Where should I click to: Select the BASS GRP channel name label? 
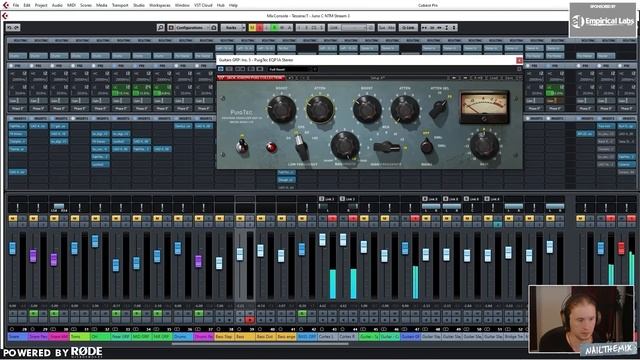tap(307, 337)
